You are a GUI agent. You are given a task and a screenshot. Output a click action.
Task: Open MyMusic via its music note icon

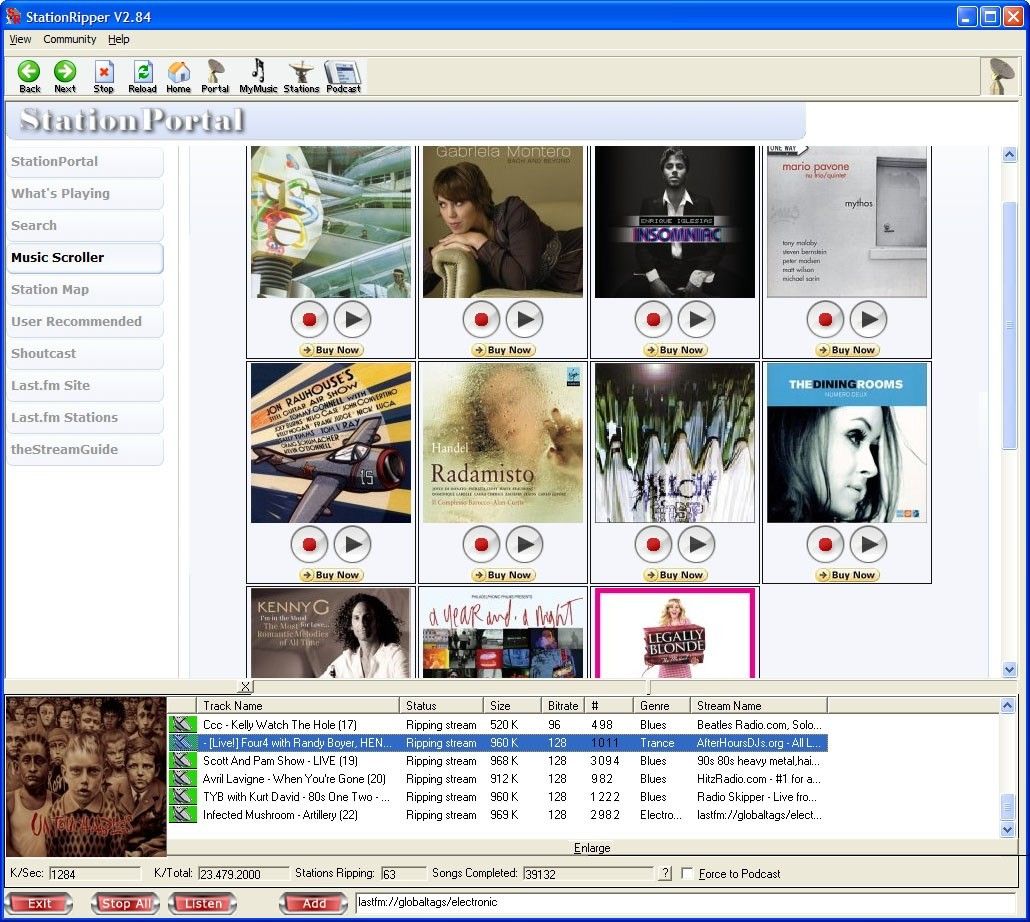coord(256,70)
